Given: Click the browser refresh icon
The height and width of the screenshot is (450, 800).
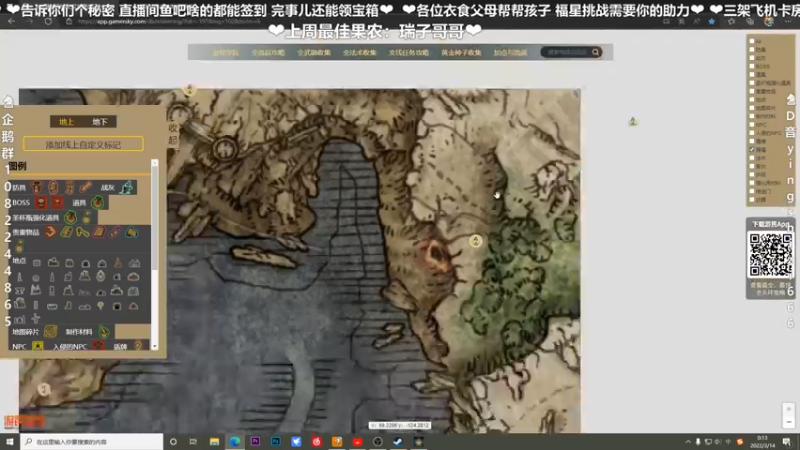Looking at the screenshot, I should click(x=48, y=21).
